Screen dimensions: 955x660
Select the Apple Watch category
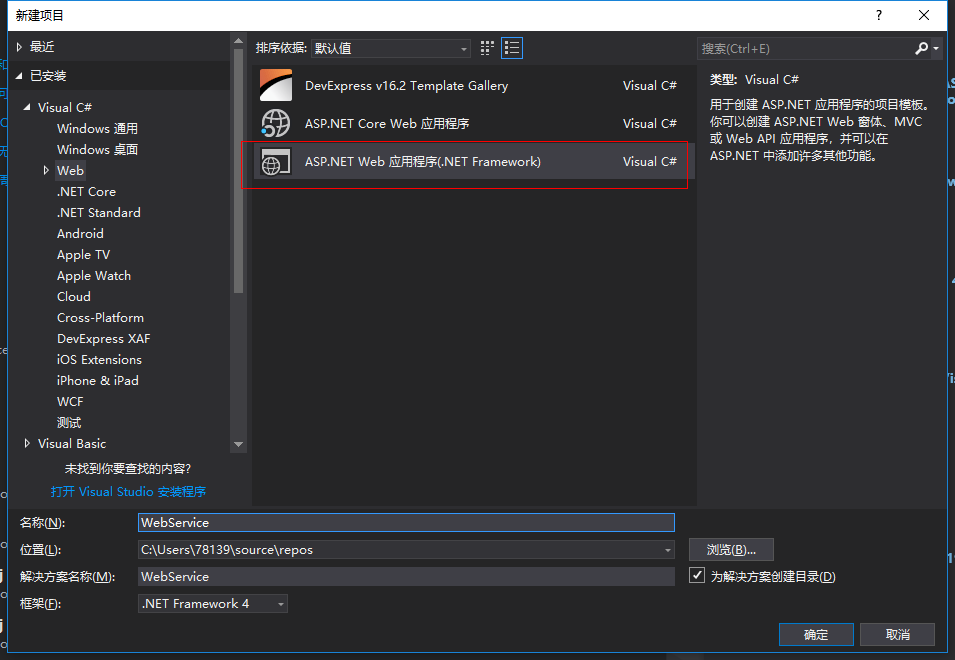94,275
